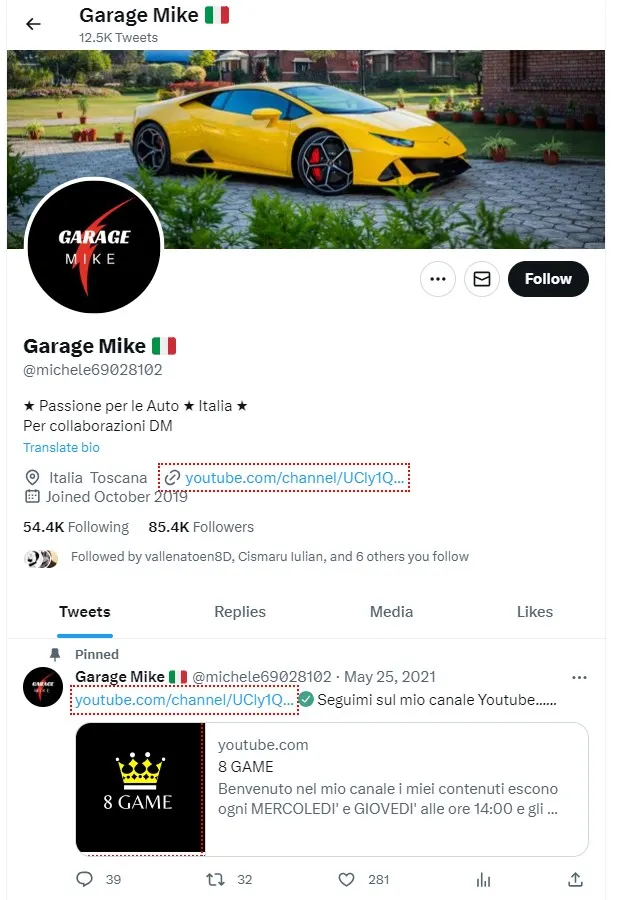The height and width of the screenshot is (900, 617).
Task: Open the youtube.com channel link in bio
Action: point(291,477)
